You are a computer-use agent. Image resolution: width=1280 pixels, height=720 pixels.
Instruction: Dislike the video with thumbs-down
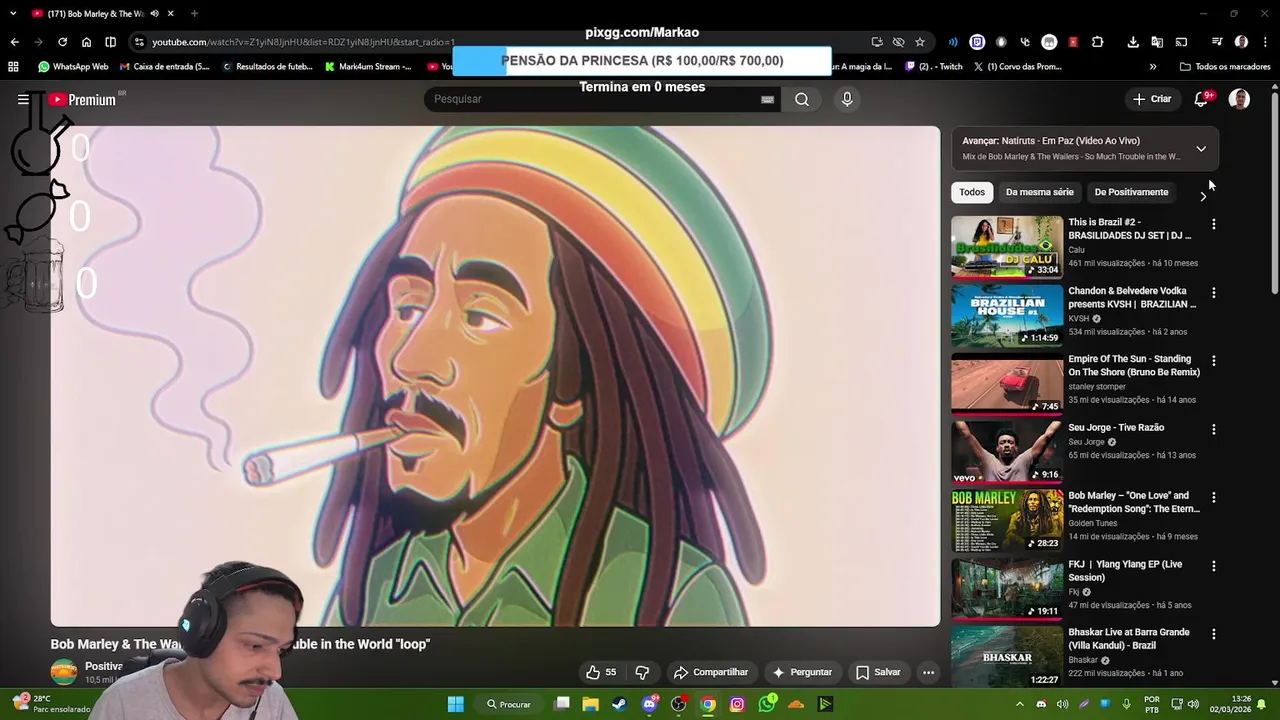tap(643, 672)
